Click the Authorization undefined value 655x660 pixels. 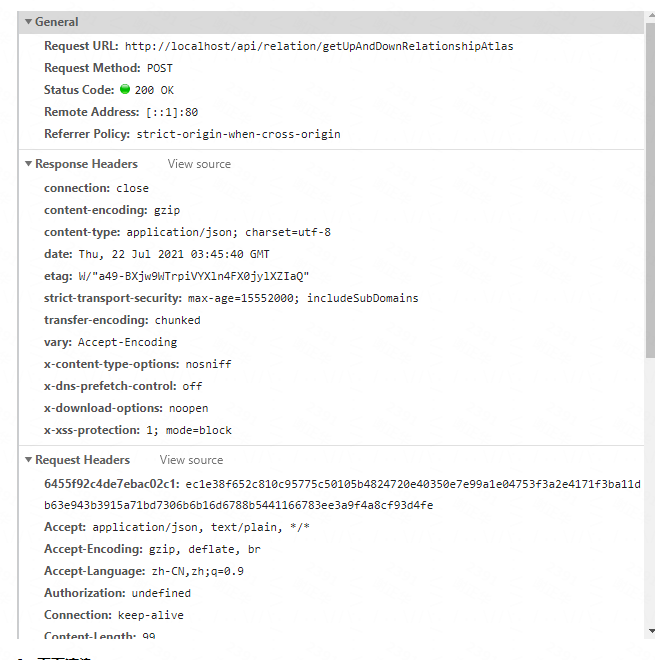160,593
